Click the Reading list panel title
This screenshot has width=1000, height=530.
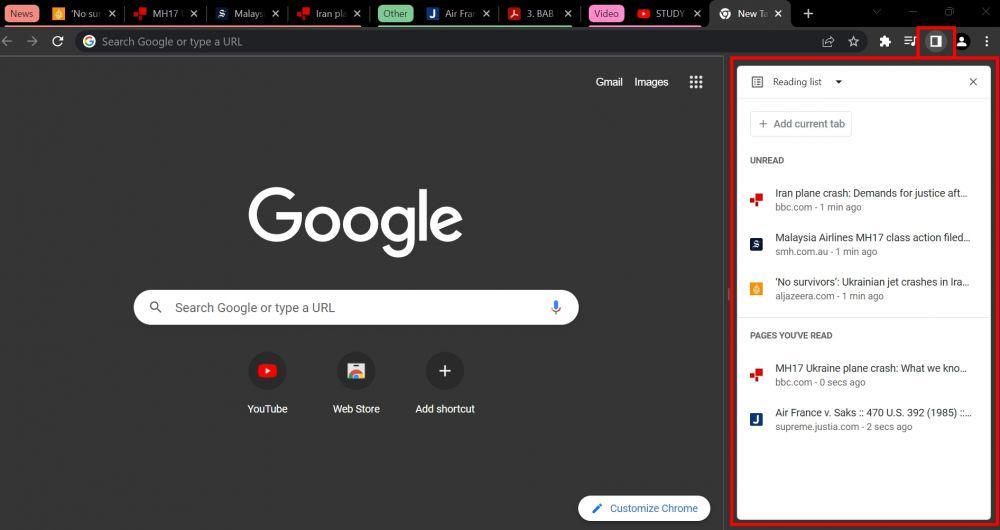click(x=797, y=82)
